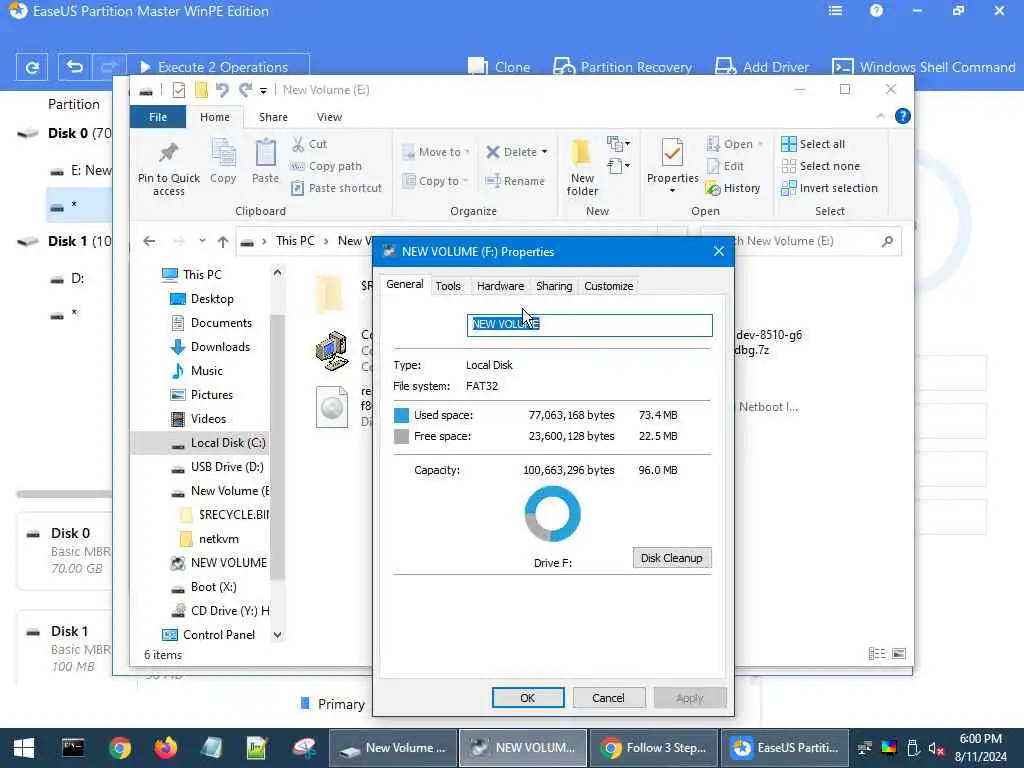The height and width of the screenshot is (768, 1024).
Task: Click the Cut scissors option
Action: [309, 144]
